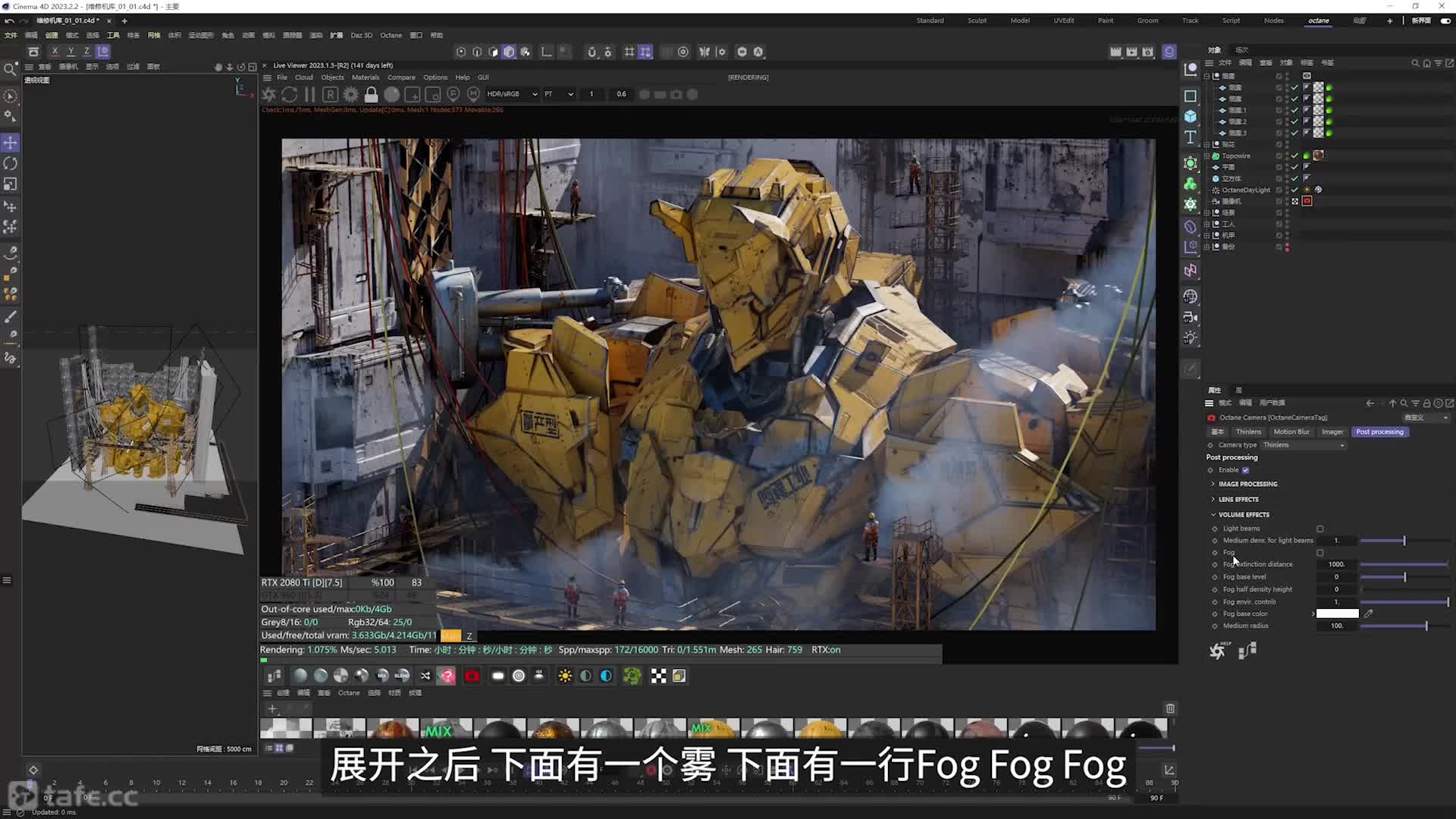Send scene to Octane Live Viewer
Screen dimensions: 1456x819
pos(269,95)
